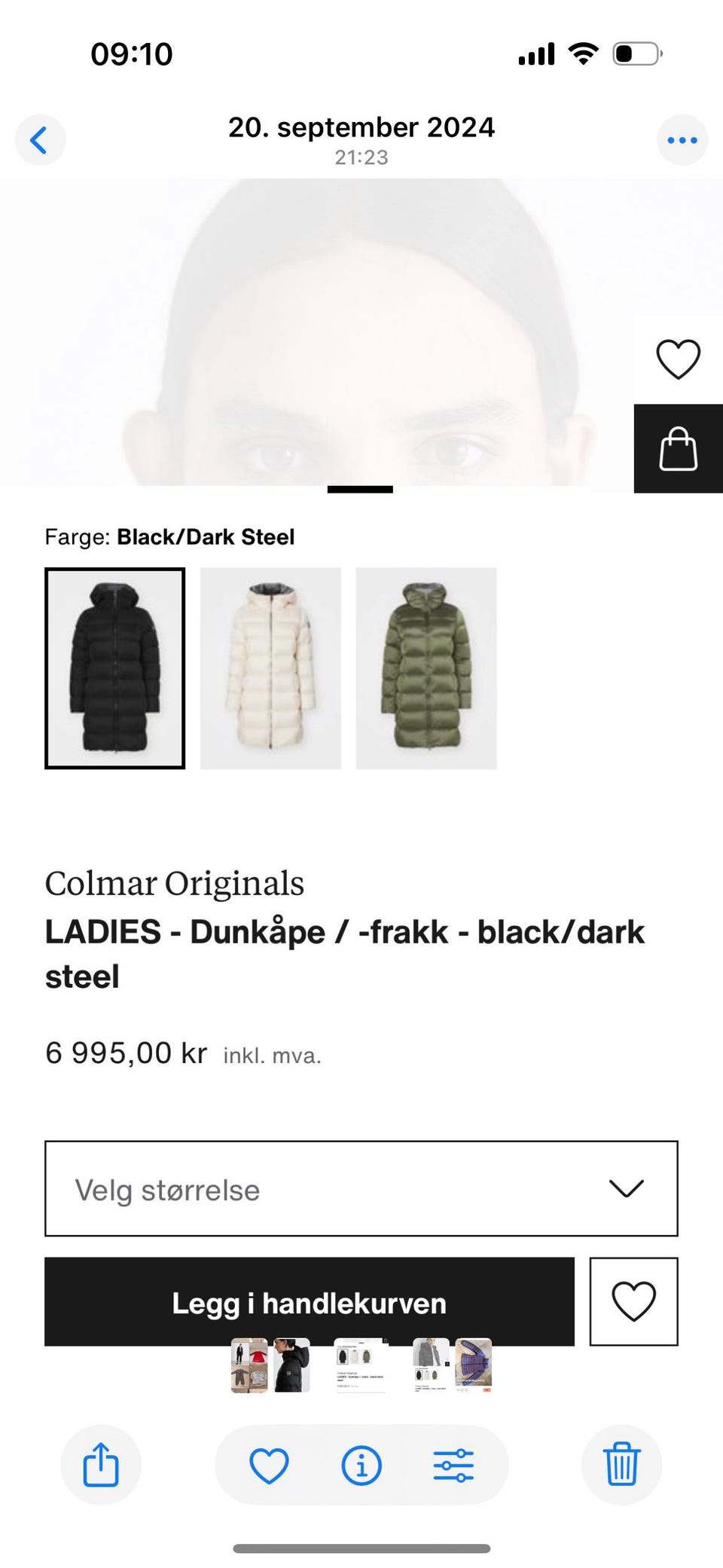Viewport: 723px width, 1568px height.
Task: Toggle wishlist heart beside add-to-cart button
Action: tap(633, 1301)
